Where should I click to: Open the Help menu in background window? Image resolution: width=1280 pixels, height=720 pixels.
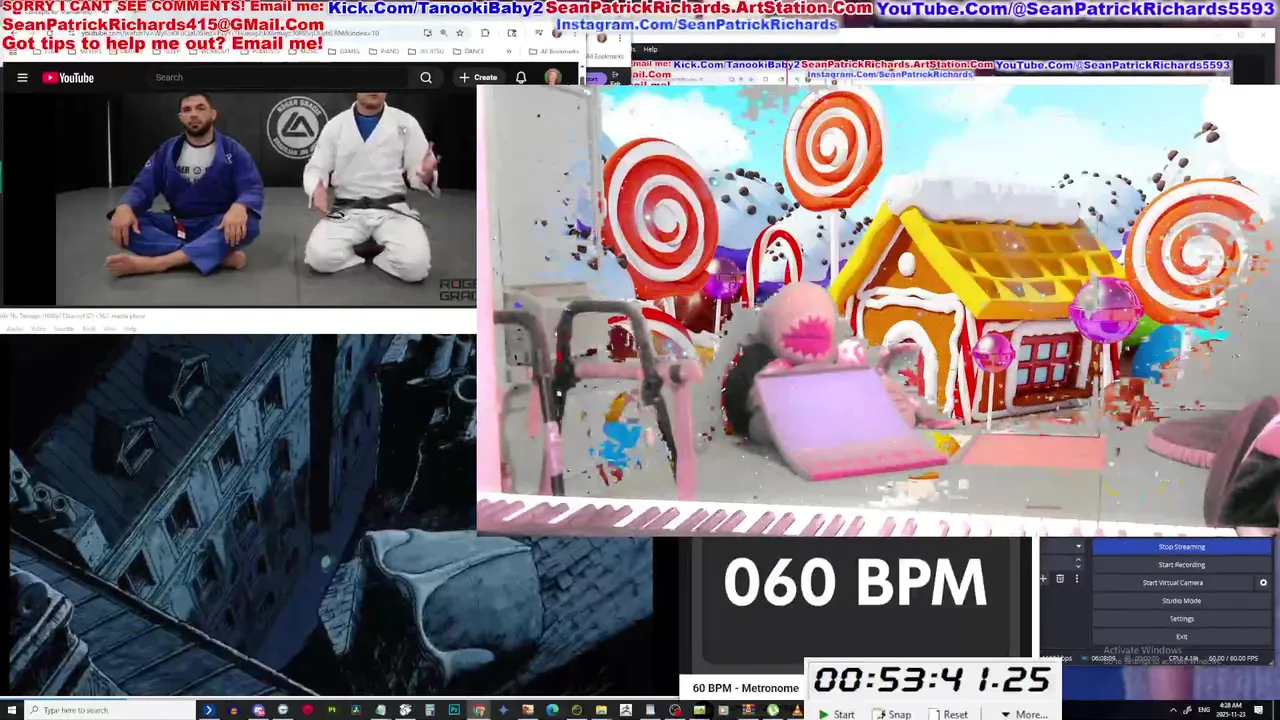pos(651,49)
